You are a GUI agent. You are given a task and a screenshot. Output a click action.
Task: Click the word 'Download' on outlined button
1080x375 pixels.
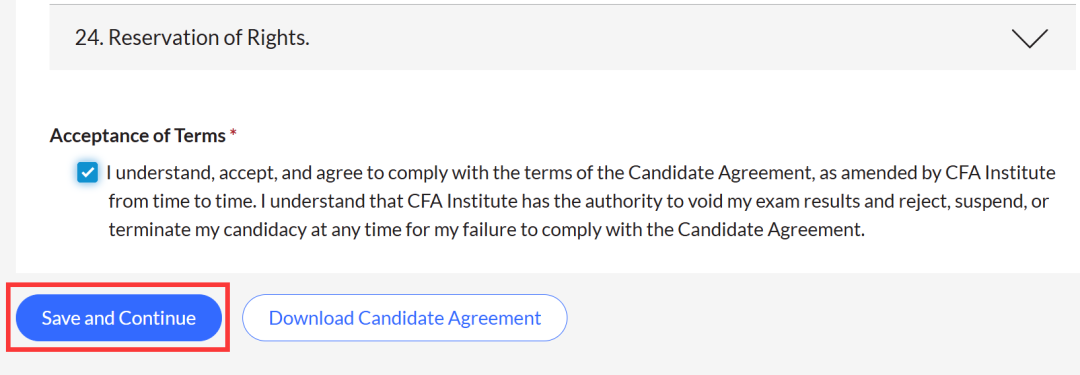310,318
